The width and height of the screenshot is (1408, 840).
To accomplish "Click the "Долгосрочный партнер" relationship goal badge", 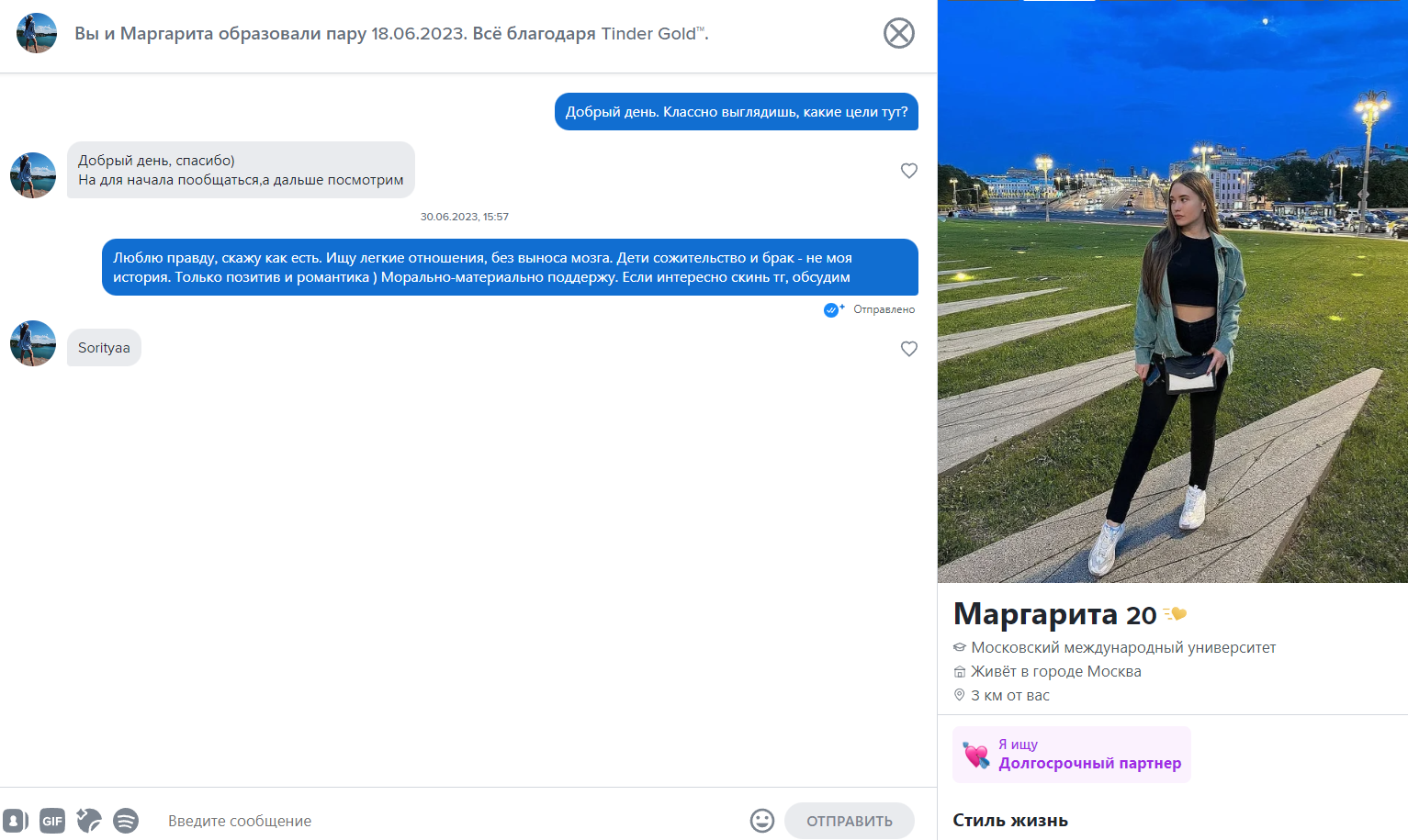I will click(x=1072, y=755).
